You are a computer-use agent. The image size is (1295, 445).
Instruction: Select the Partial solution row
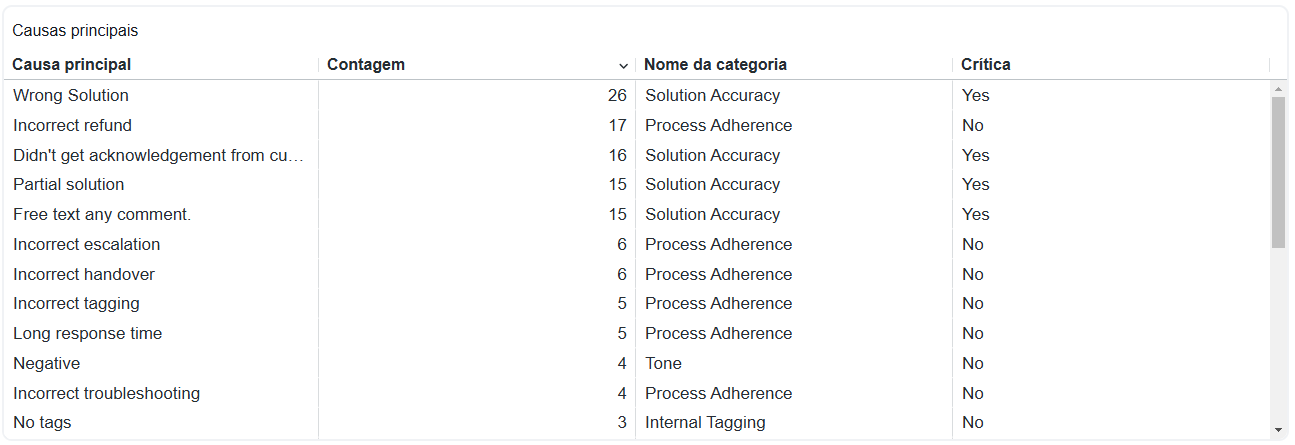640,185
